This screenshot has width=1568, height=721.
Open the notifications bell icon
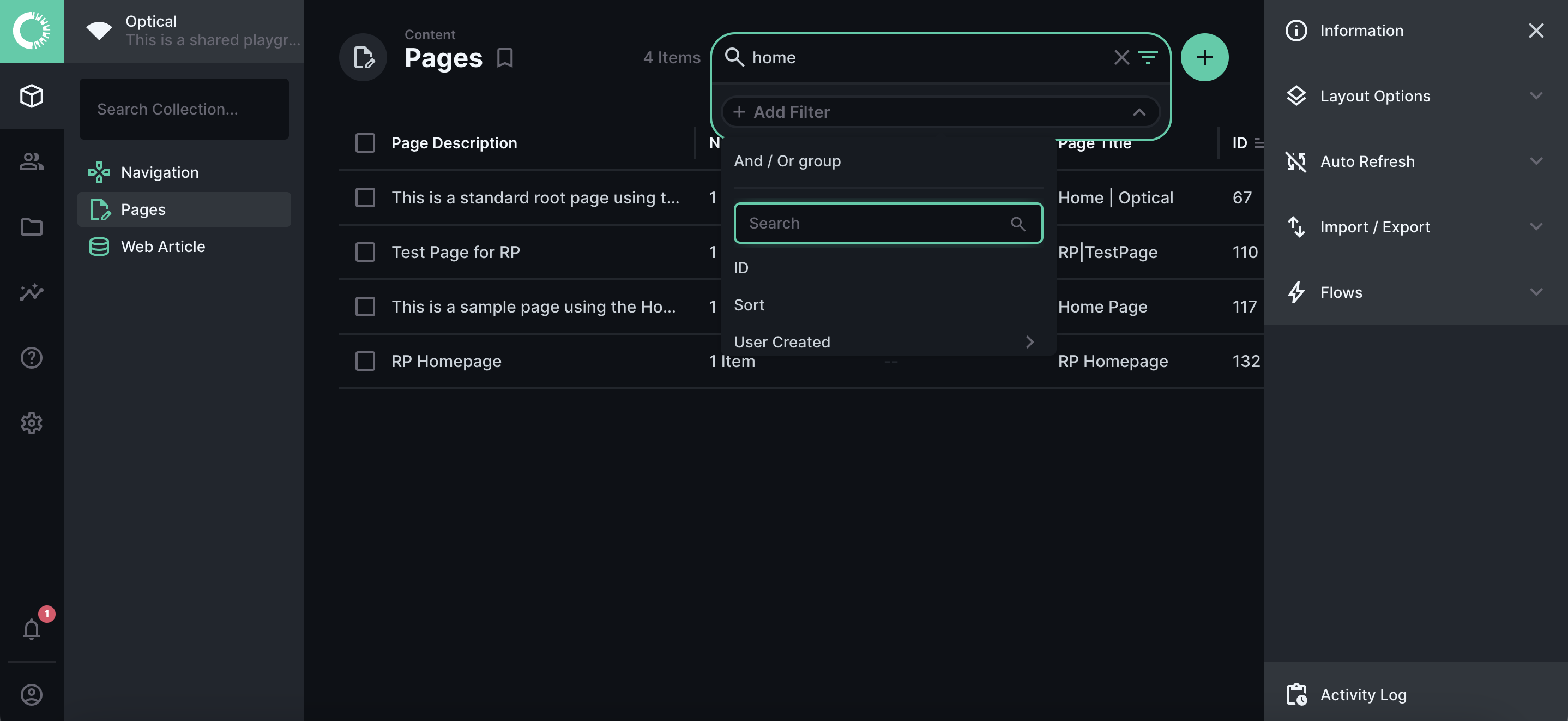[x=32, y=629]
